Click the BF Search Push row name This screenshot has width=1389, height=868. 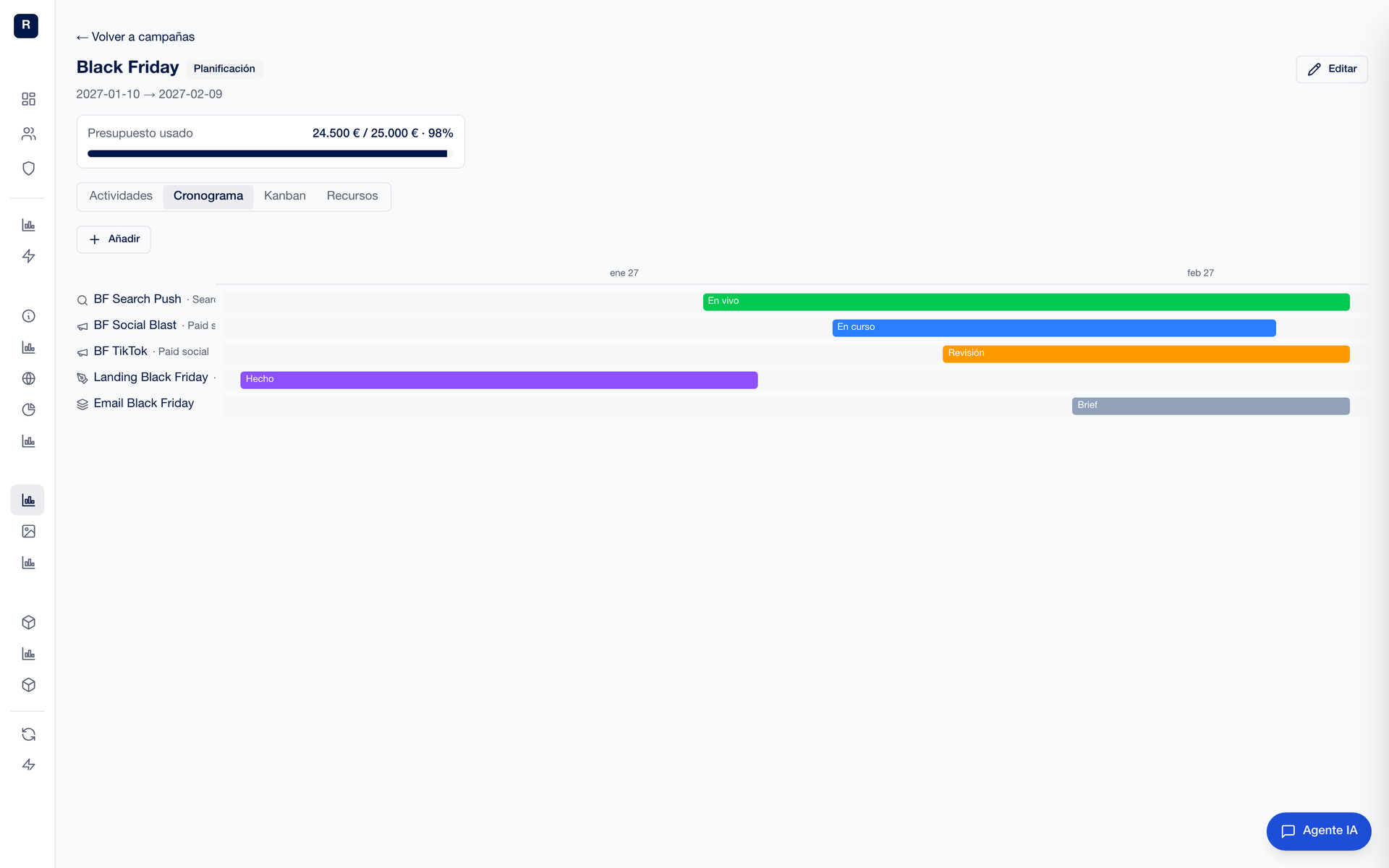137,299
